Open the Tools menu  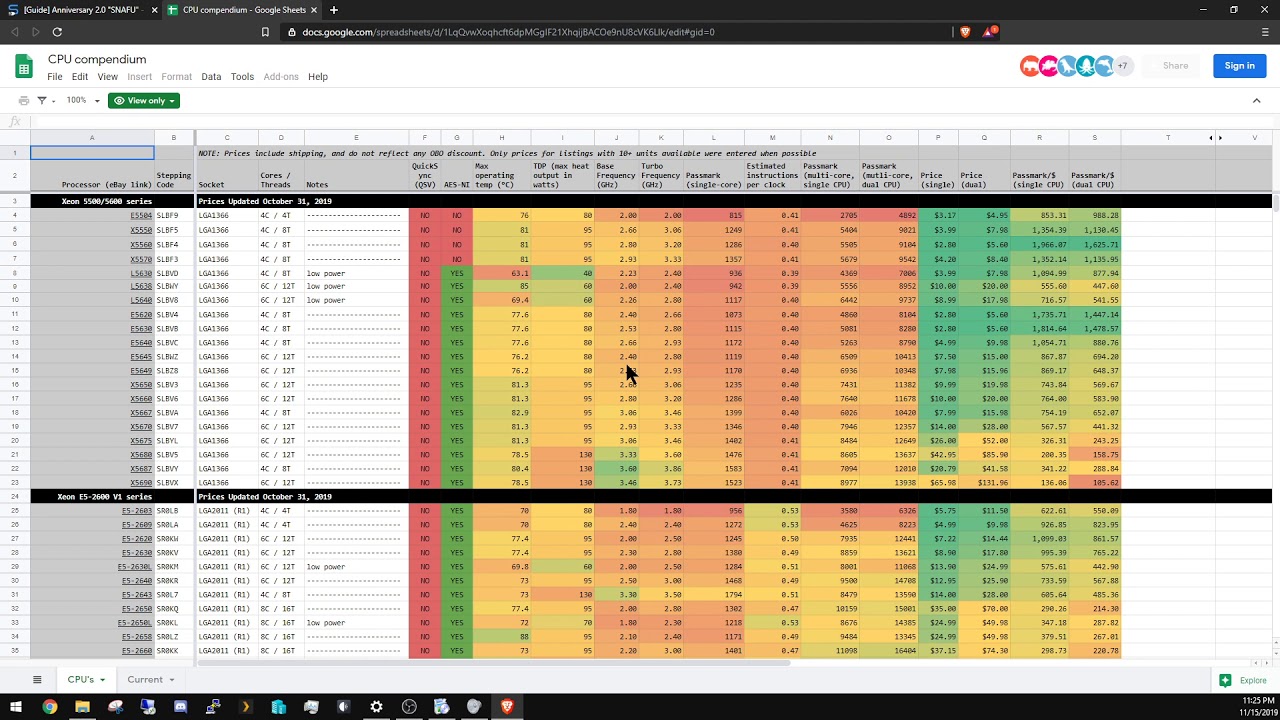coord(242,76)
